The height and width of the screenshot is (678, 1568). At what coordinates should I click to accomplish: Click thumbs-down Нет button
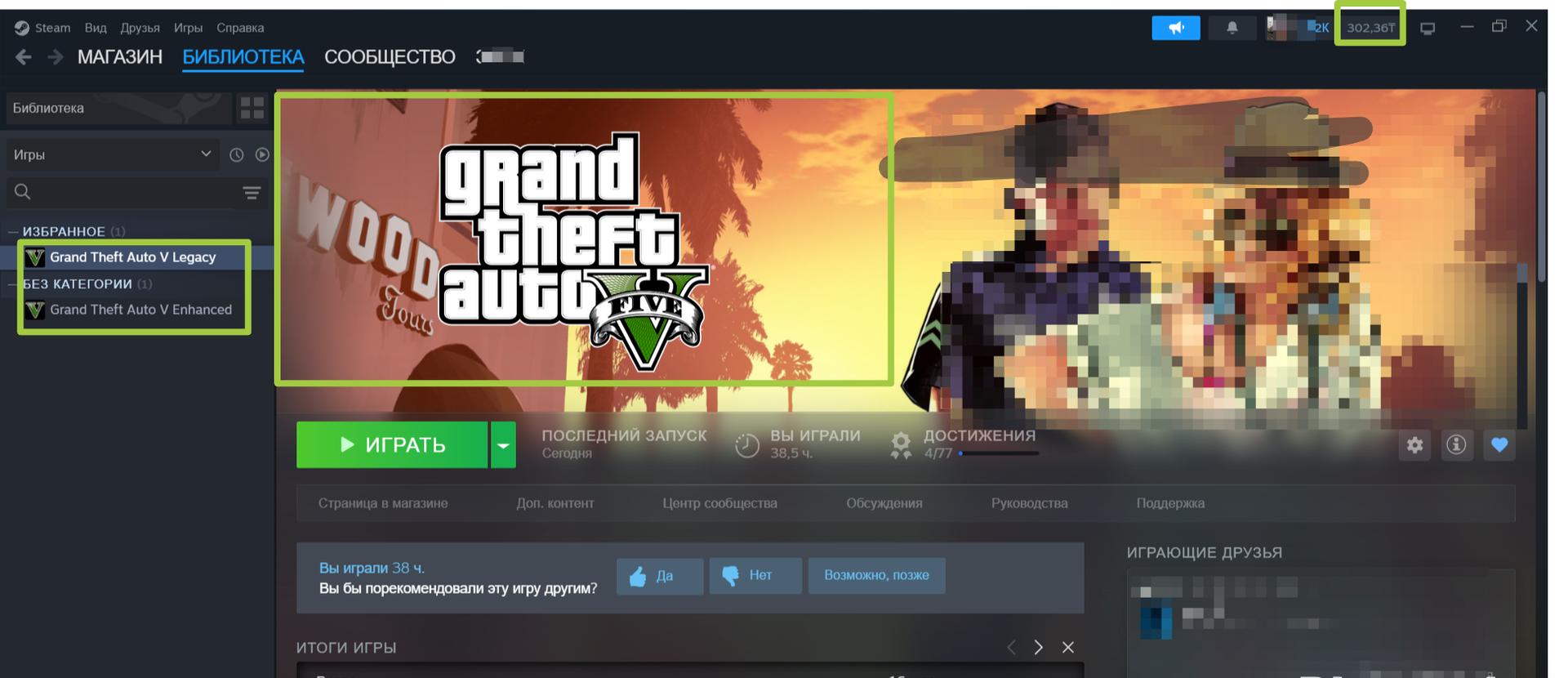tap(755, 576)
